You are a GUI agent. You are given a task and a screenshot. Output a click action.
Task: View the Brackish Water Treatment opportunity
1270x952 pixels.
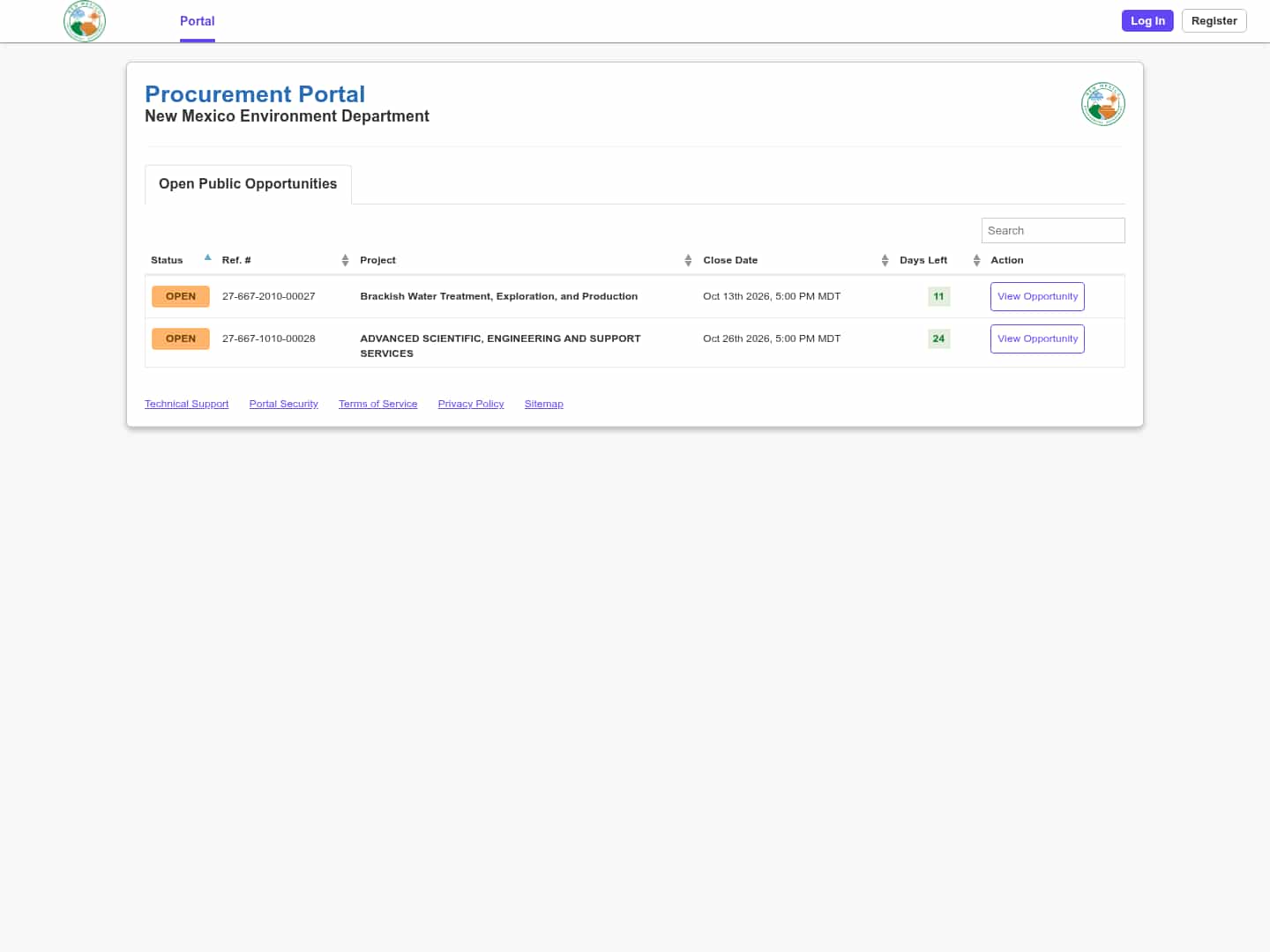[x=1037, y=296]
